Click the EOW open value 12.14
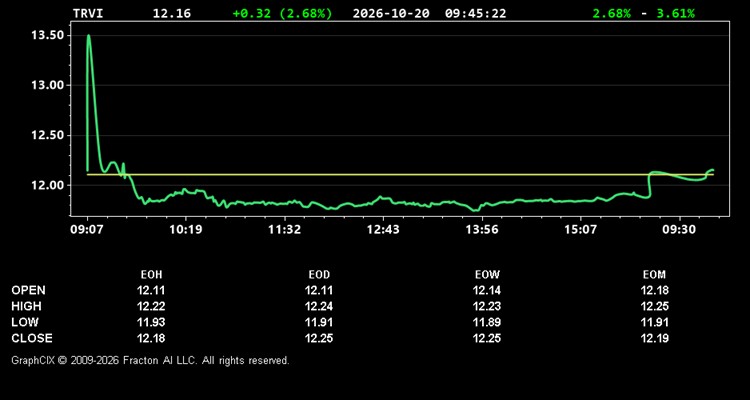 pos(487,290)
